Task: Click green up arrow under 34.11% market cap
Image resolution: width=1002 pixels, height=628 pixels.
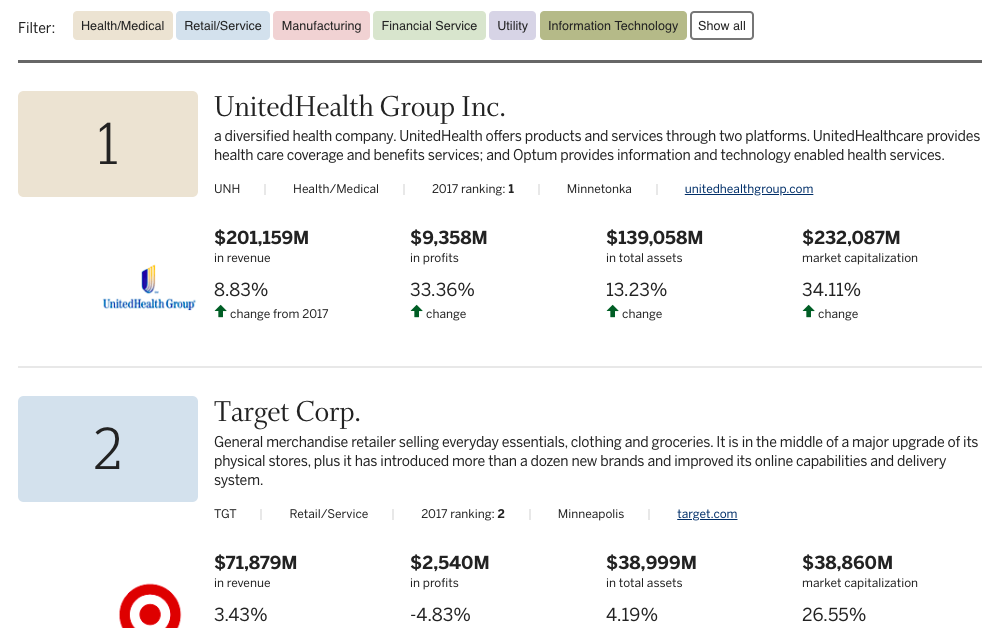Action: [x=809, y=312]
